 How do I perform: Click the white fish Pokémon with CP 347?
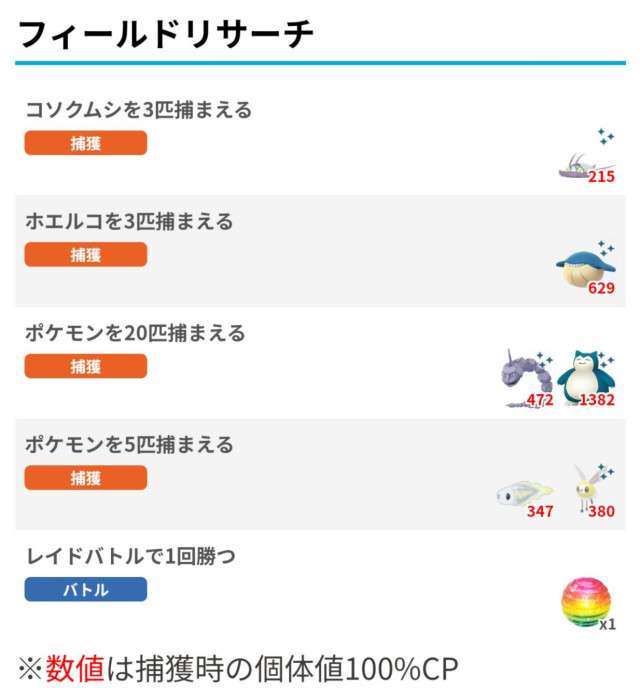[x=522, y=492]
